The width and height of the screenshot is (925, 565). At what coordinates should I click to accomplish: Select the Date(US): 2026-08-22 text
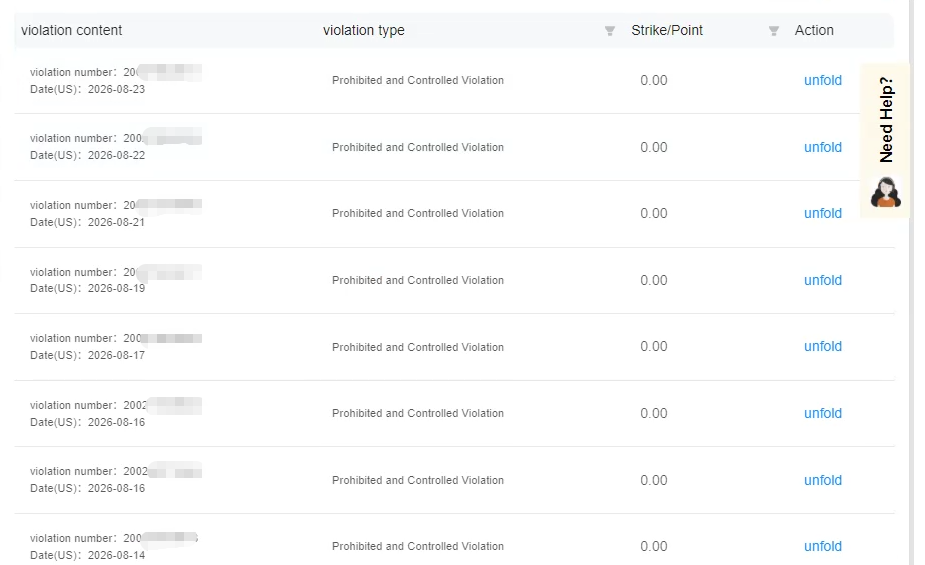87,155
